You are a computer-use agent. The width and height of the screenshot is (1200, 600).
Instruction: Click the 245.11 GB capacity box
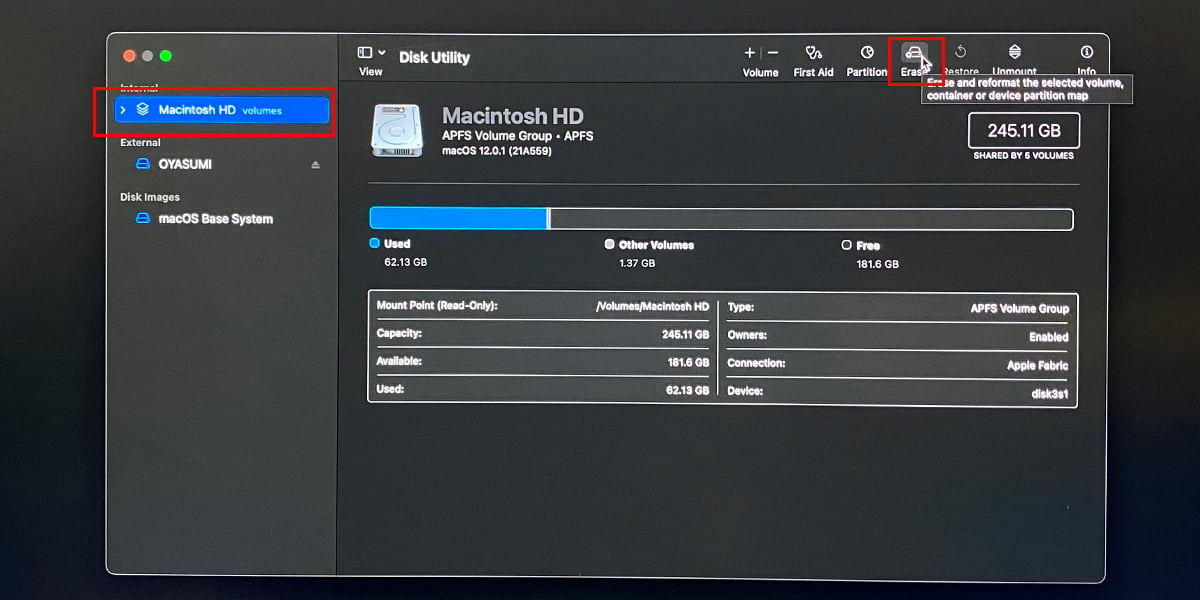pos(1023,130)
